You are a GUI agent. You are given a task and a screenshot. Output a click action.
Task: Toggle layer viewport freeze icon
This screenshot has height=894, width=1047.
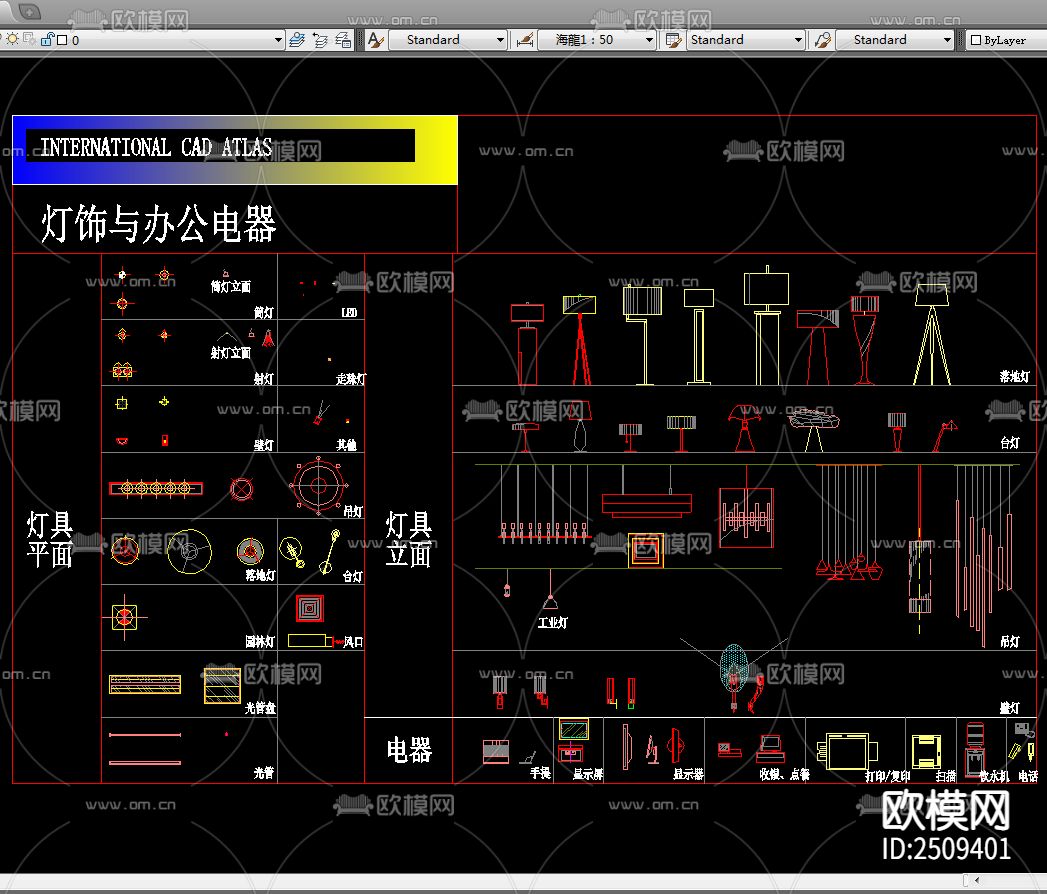click(x=29, y=40)
